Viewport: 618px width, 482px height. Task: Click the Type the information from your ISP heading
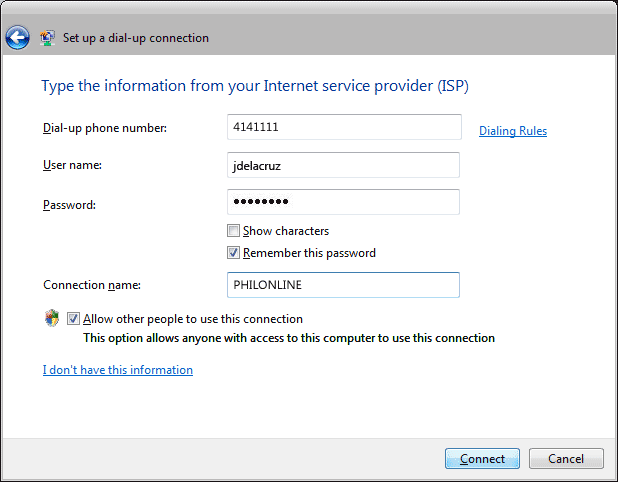click(255, 86)
